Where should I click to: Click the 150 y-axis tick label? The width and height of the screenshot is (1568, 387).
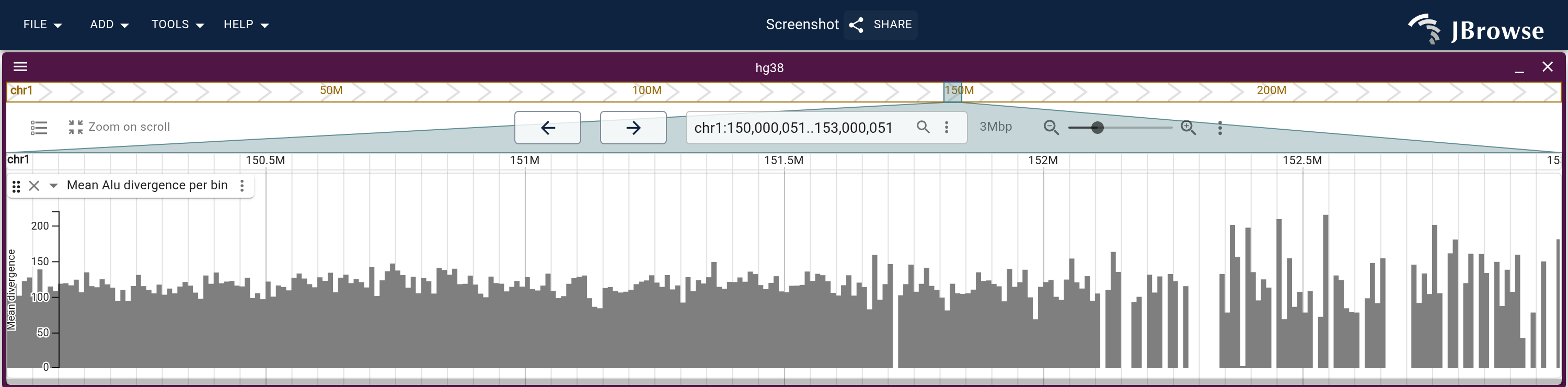click(40, 261)
